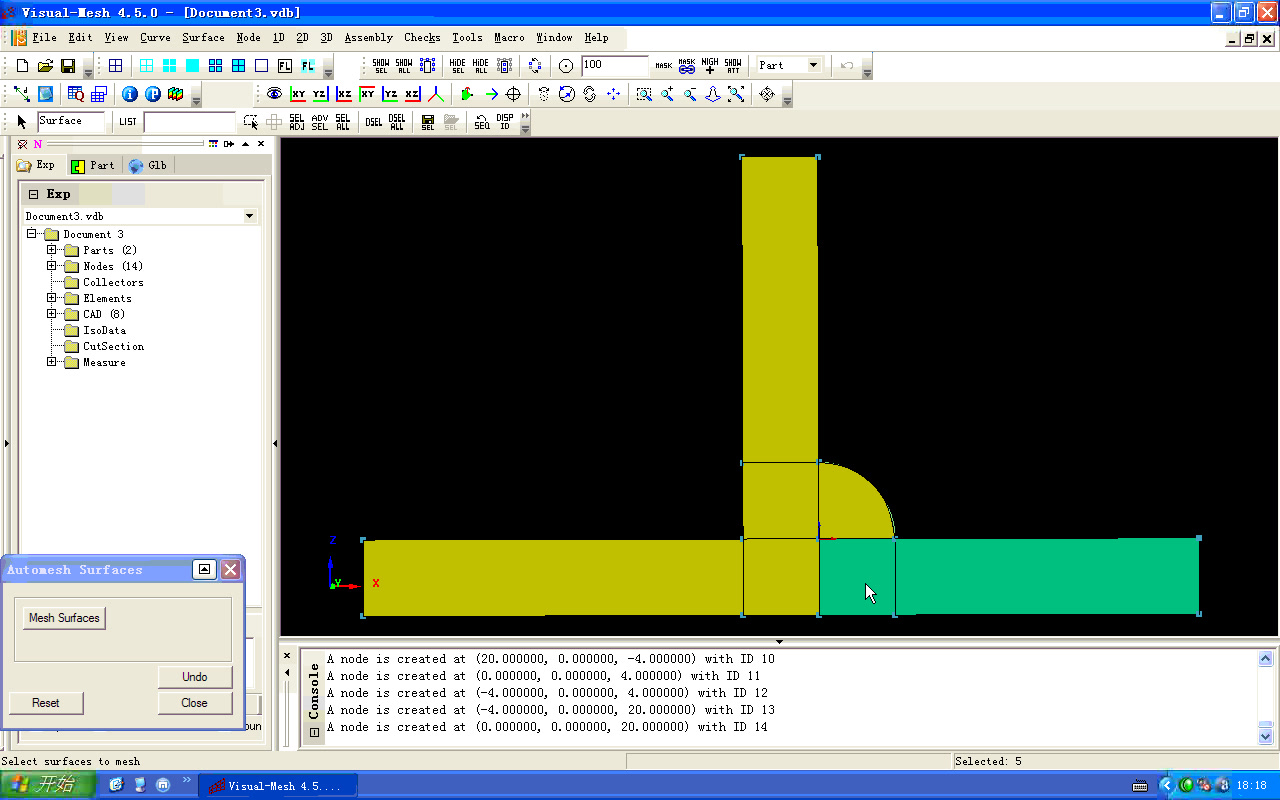Screen dimensions: 1280x800
Task: Click the NIGH+ neighbor icon
Action: click(710, 66)
